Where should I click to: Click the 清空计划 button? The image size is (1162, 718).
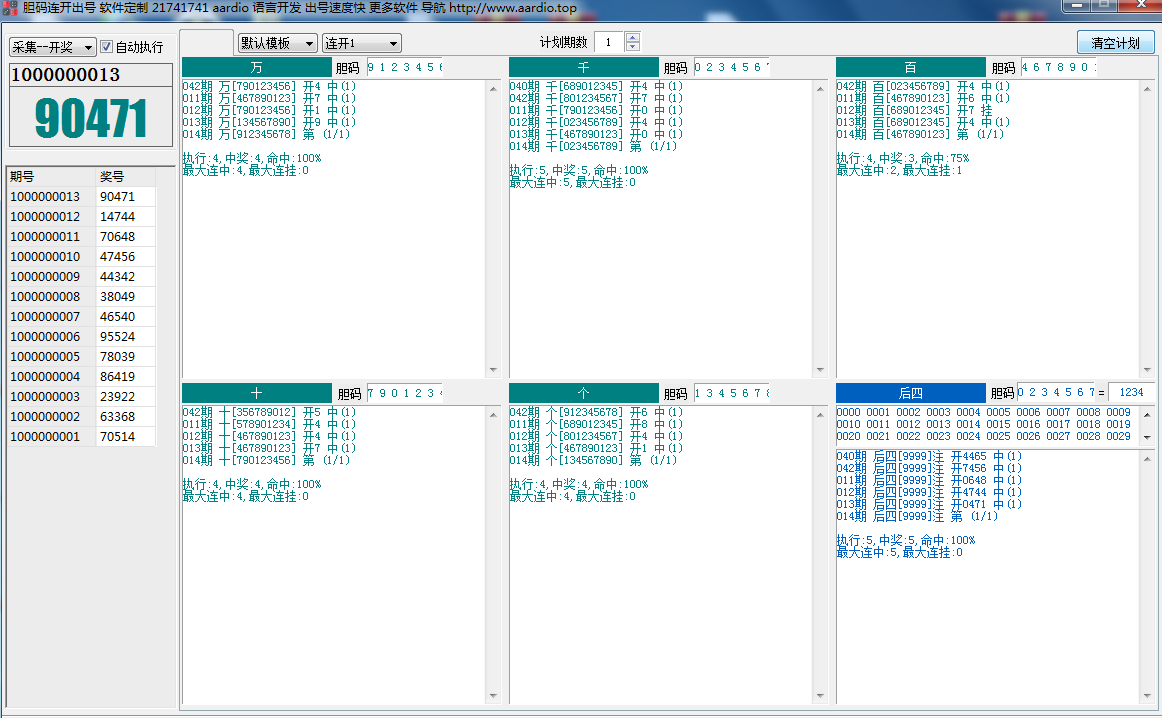(x=1115, y=43)
